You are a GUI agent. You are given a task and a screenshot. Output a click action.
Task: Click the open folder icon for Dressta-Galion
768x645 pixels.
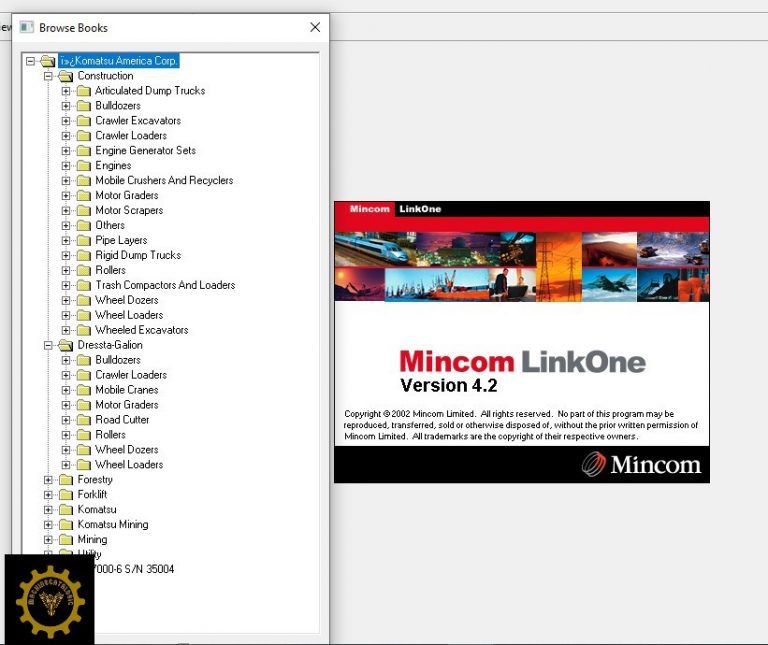click(x=66, y=345)
